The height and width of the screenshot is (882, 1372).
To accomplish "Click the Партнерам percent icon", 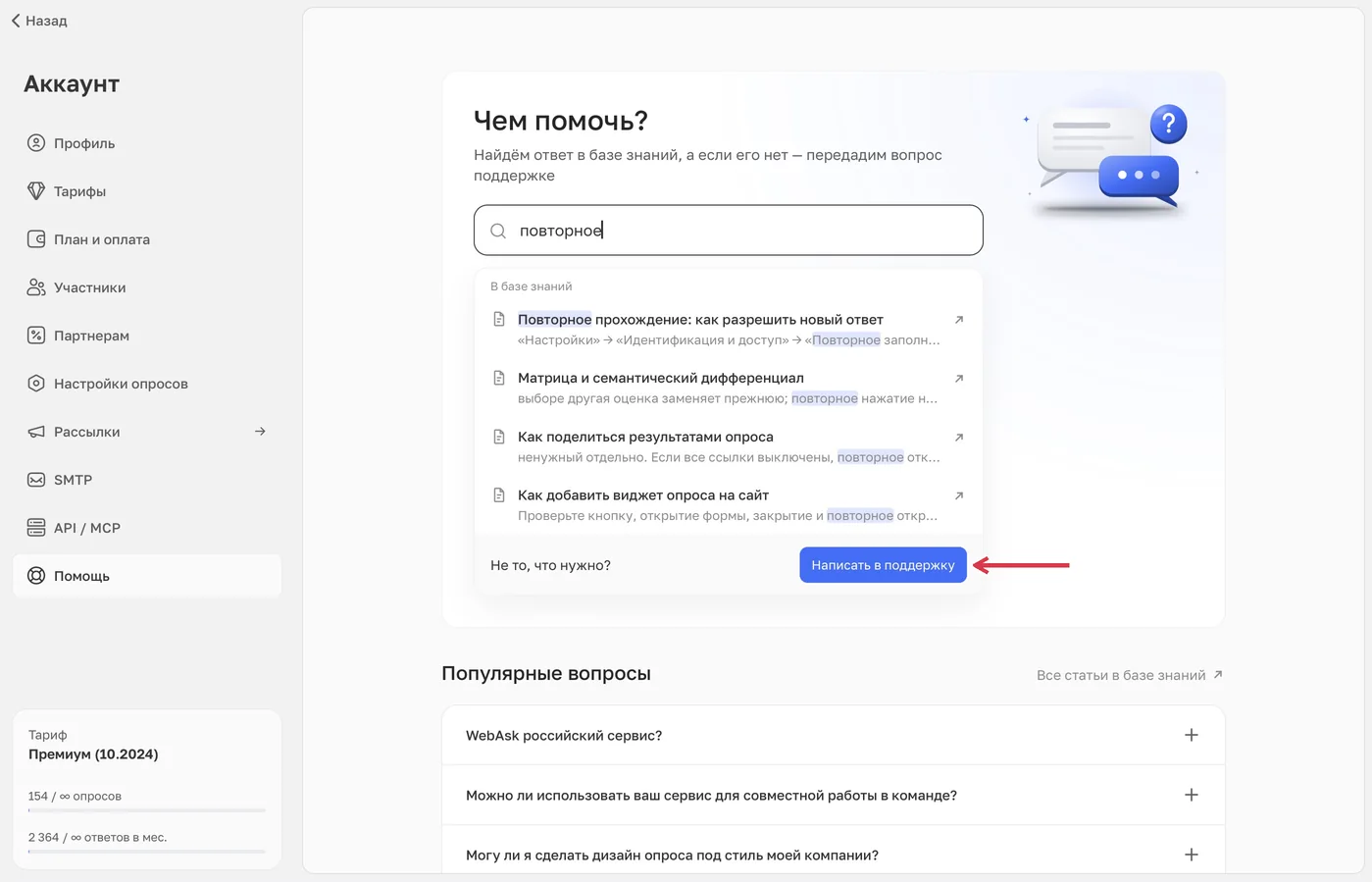I will tap(36, 336).
